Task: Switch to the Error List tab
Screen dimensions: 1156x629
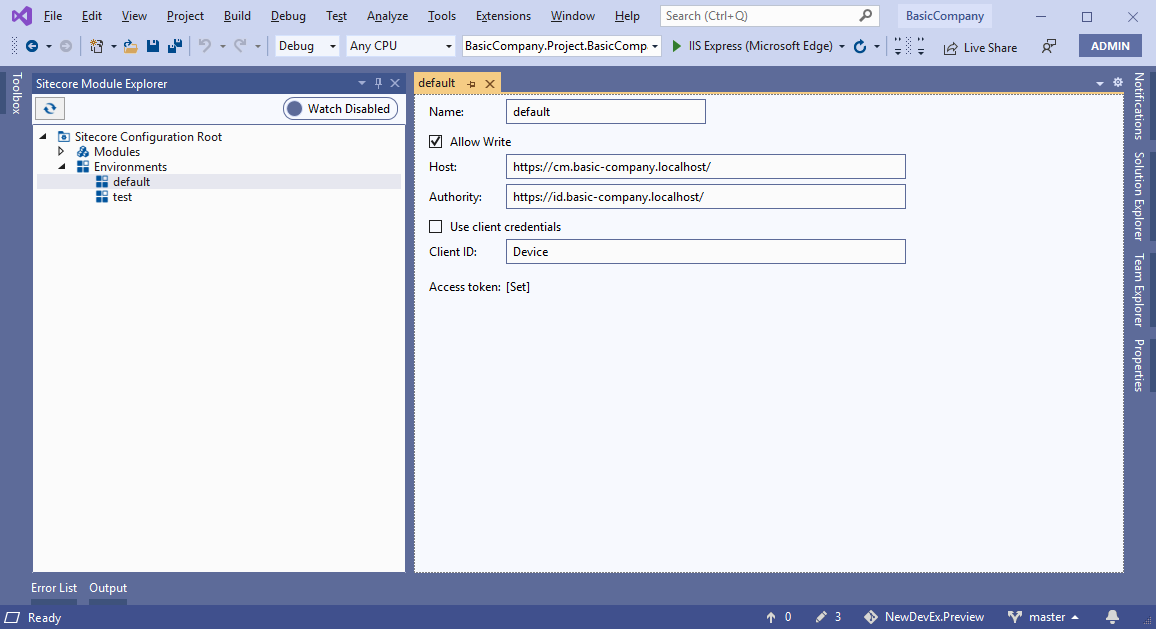Action: pyautogui.click(x=54, y=588)
